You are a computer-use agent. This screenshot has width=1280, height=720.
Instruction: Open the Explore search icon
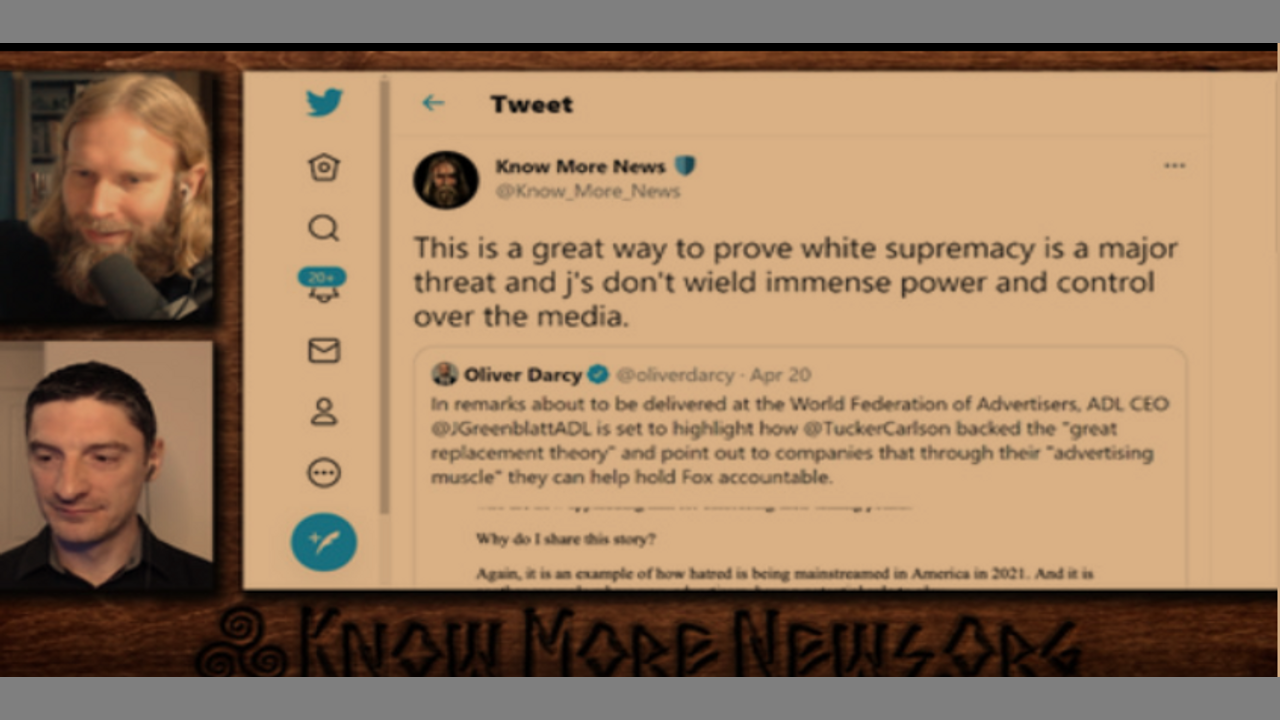tap(323, 228)
